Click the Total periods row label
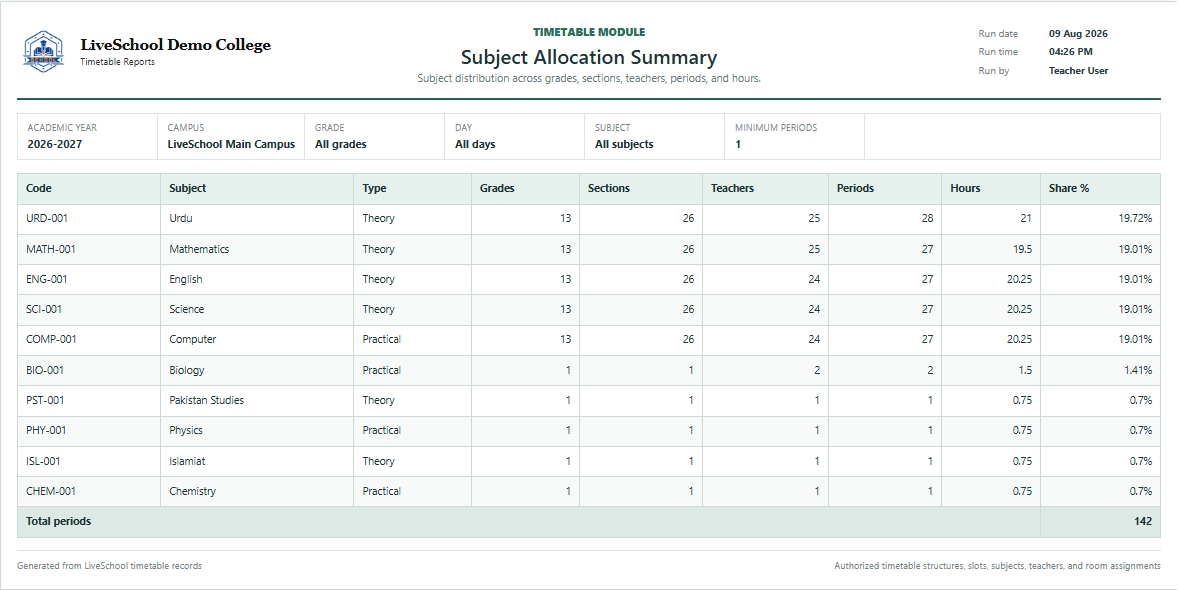Screen dimensions: 1178x591 [59, 521]
